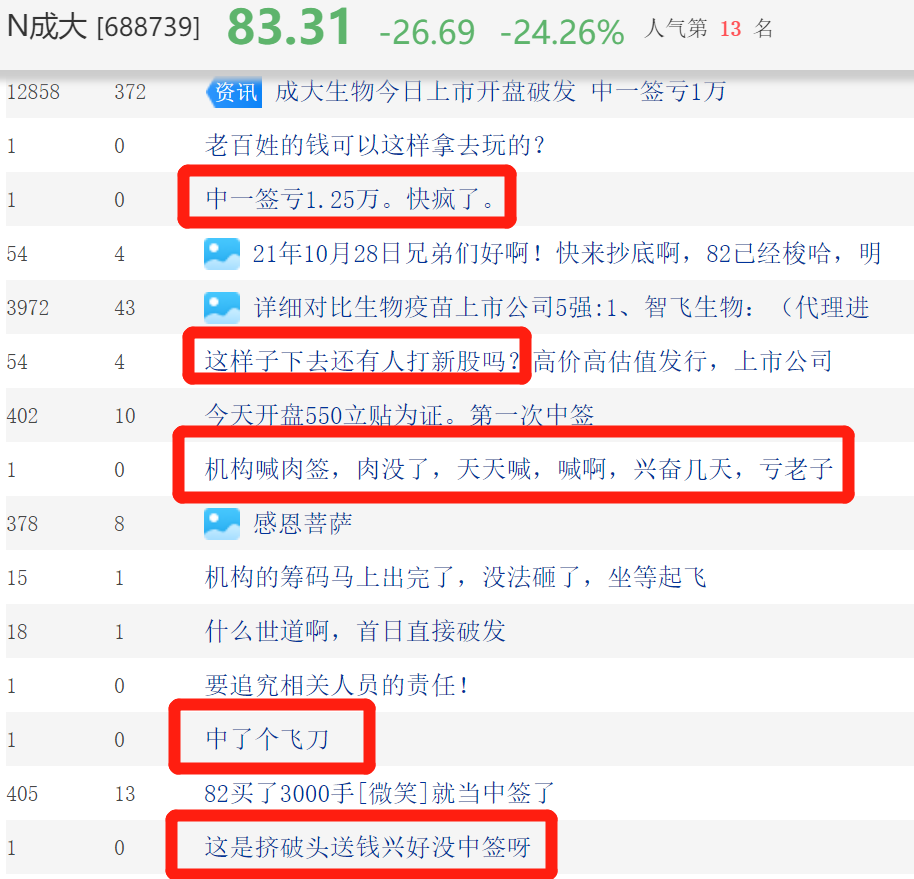Open the post 中一签亏1.25万。快疯了。
914x879 pixels.
point(345,198)
